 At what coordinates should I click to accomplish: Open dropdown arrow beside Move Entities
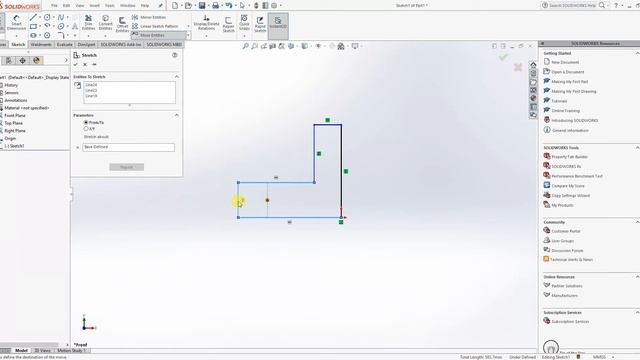tap(188, 36)
